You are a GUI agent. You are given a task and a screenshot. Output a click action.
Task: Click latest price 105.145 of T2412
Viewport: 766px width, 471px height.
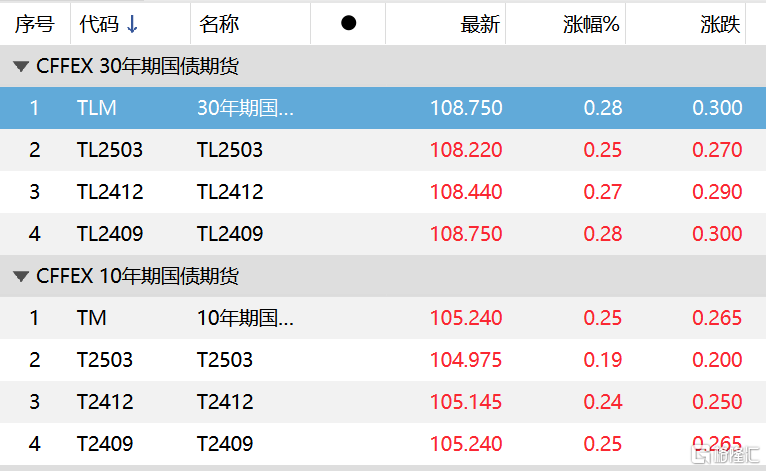point(466,402)
